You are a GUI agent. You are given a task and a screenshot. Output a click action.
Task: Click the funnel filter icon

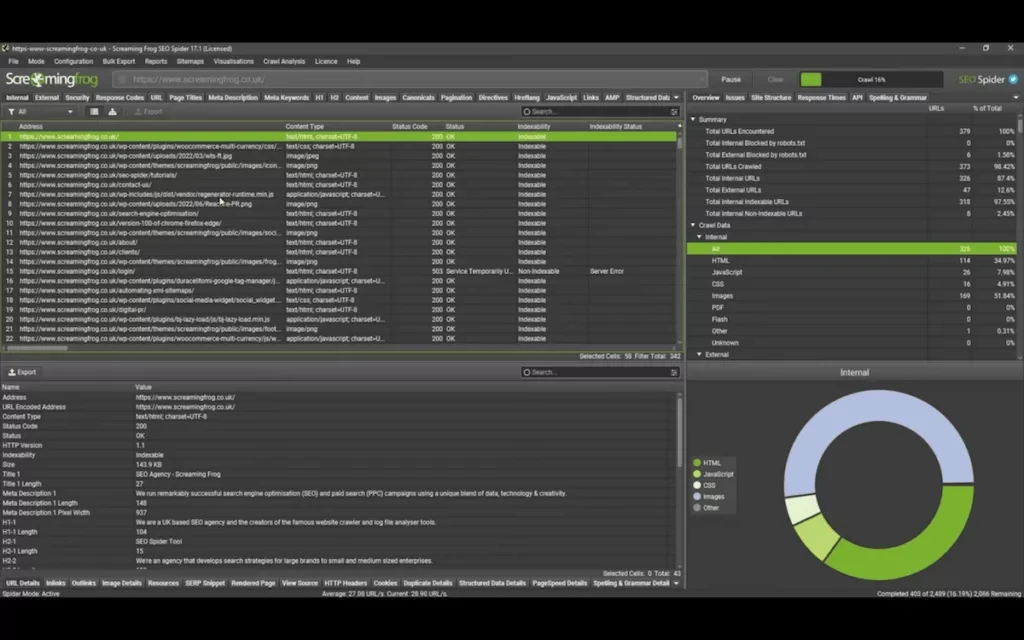tap(10, 112)
